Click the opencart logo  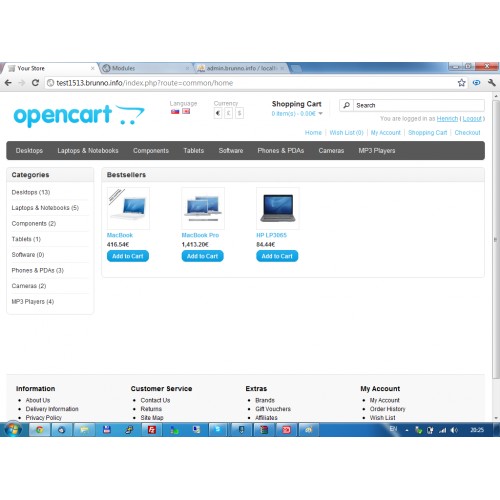click(79, 116)
